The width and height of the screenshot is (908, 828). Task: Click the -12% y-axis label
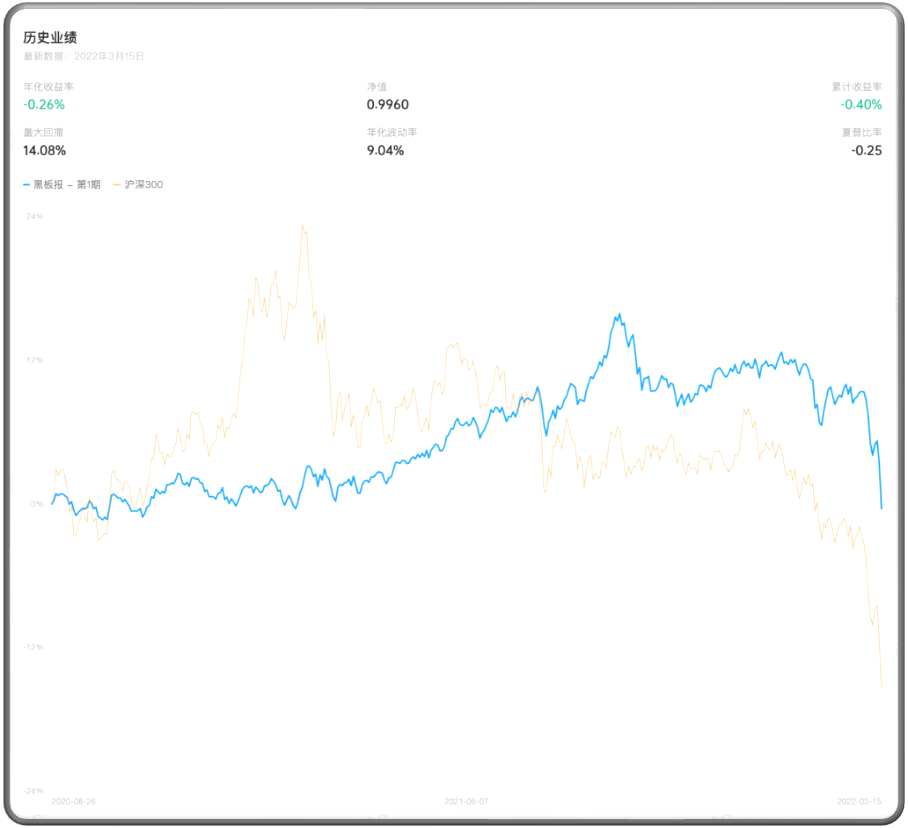click(x=34, y=647)
